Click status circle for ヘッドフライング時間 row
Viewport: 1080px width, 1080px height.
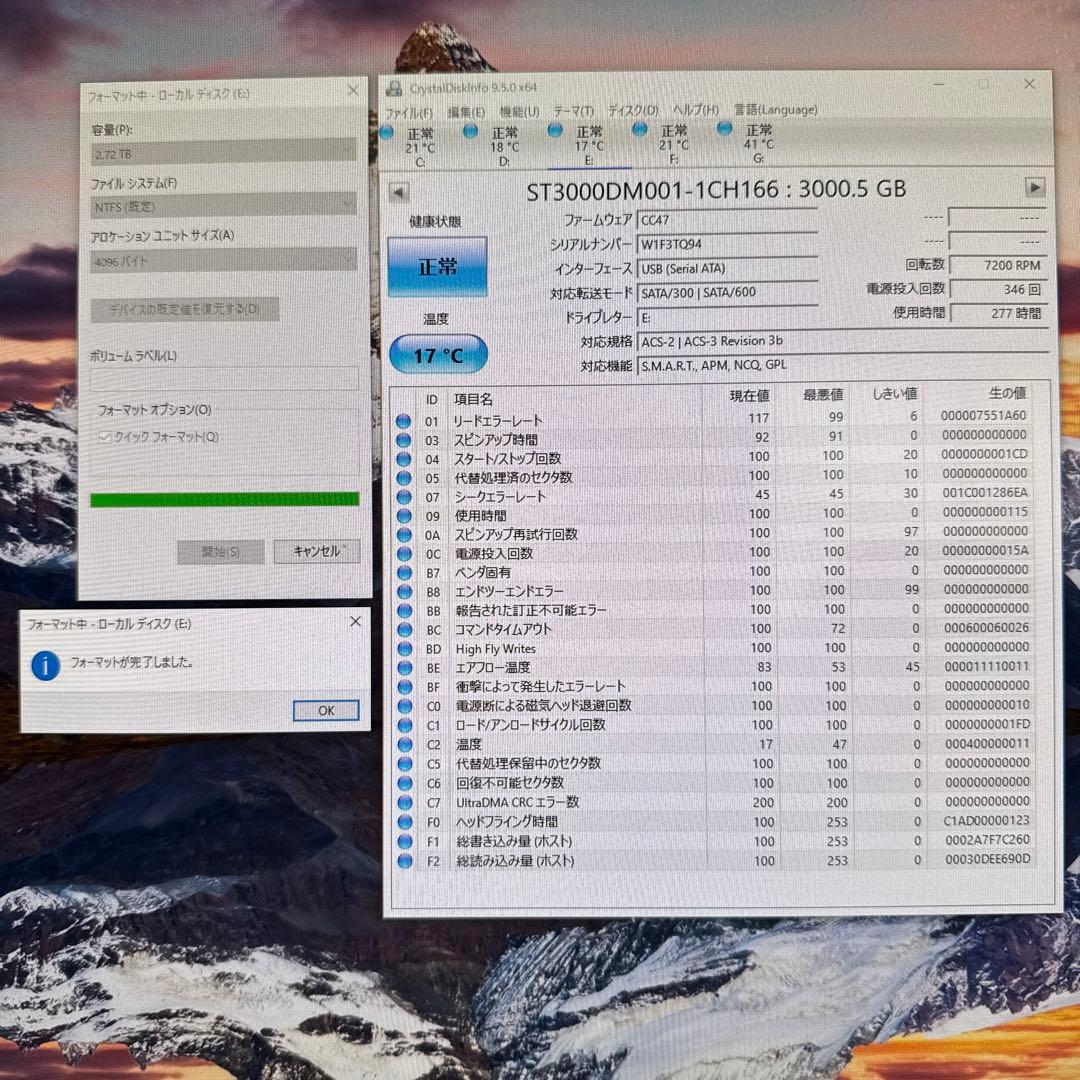click(x=405, y=822)
